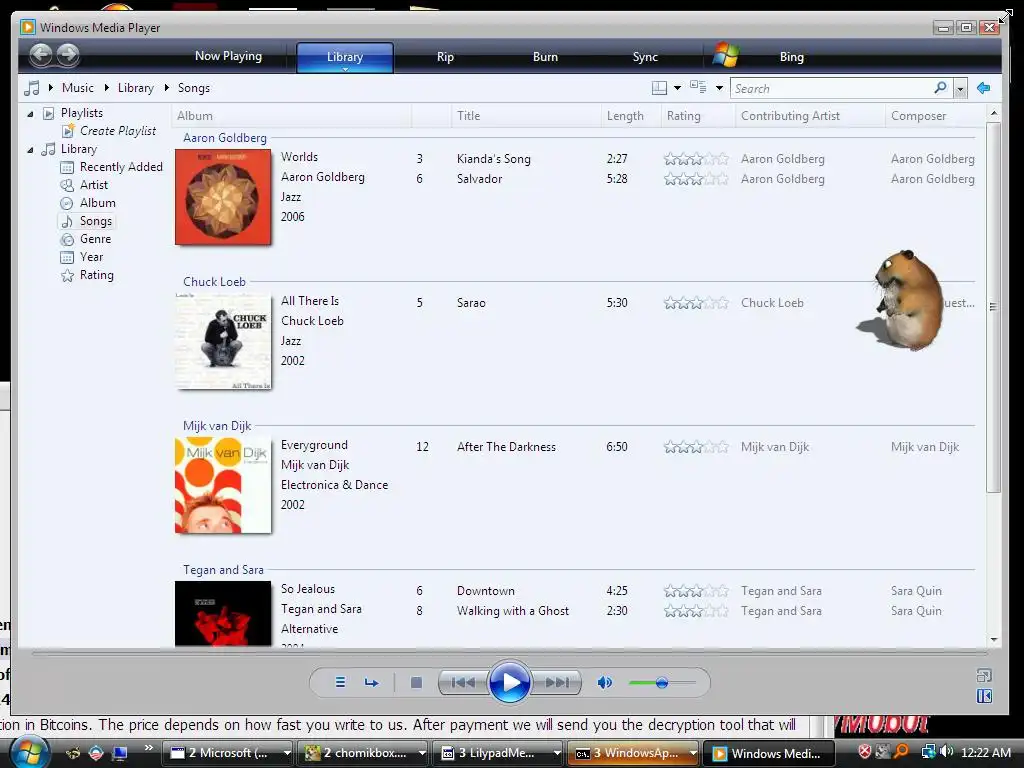Click the taskbar clock showing 12:22 AM
Image resolution: width=1024 pixels, height=768 pixels.
(986, 752)
